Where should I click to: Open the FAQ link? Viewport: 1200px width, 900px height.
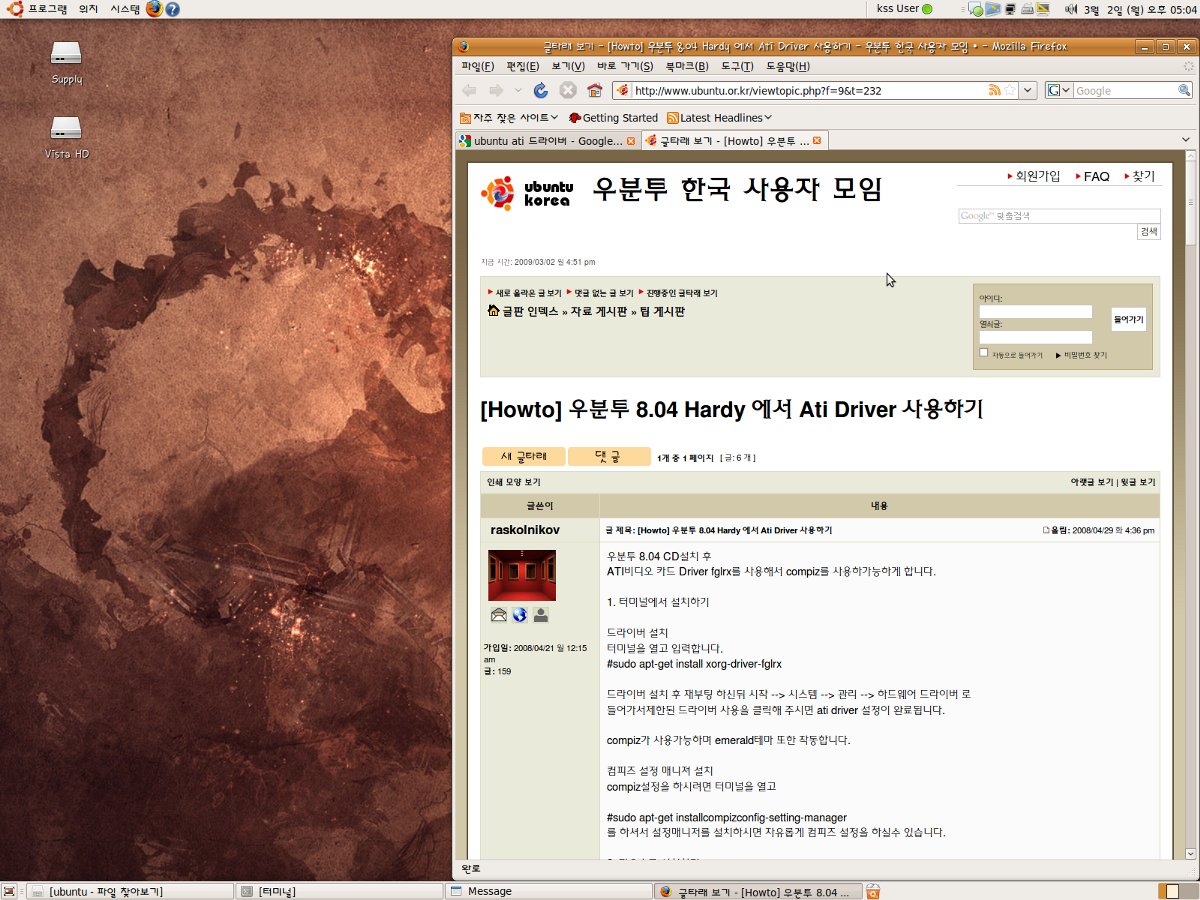pyautogui.click(x=1096, y=176)
